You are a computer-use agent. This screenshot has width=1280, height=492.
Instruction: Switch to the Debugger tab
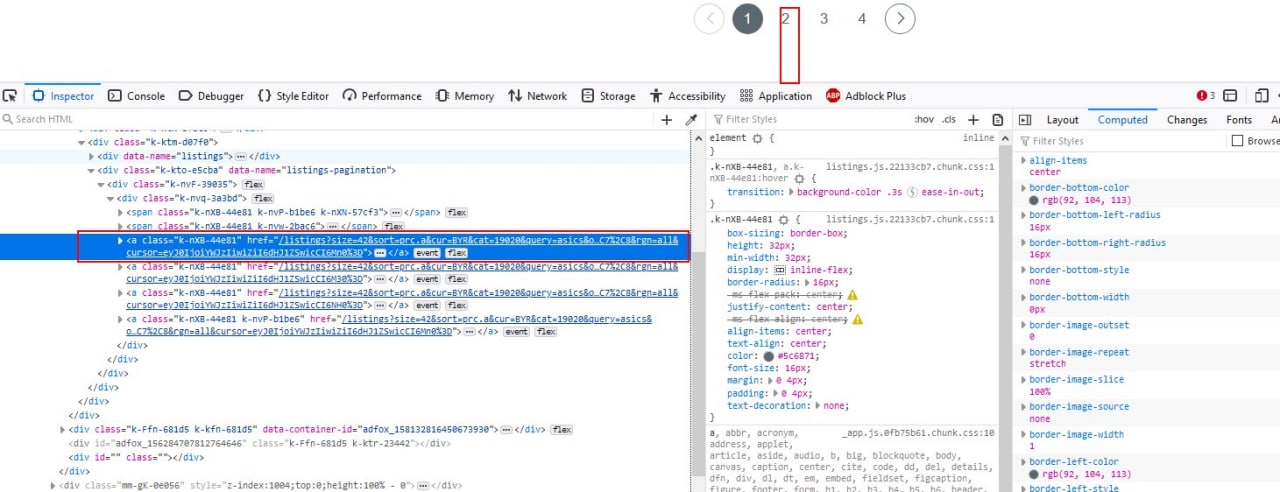211,96
